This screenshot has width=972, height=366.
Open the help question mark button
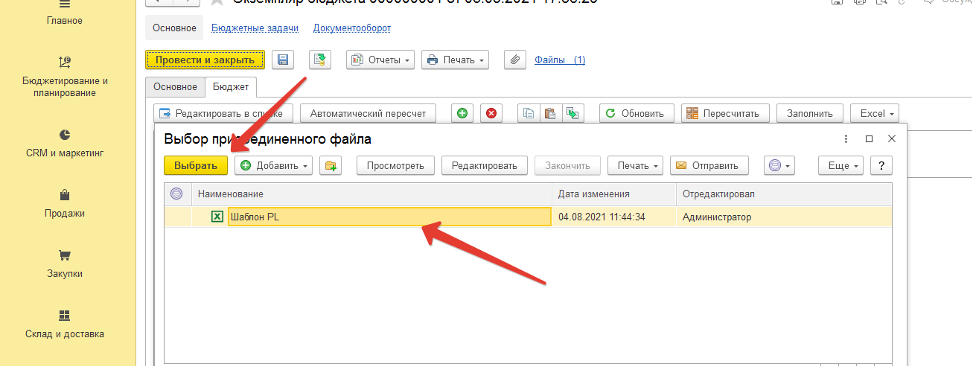[x=881, y=166]
